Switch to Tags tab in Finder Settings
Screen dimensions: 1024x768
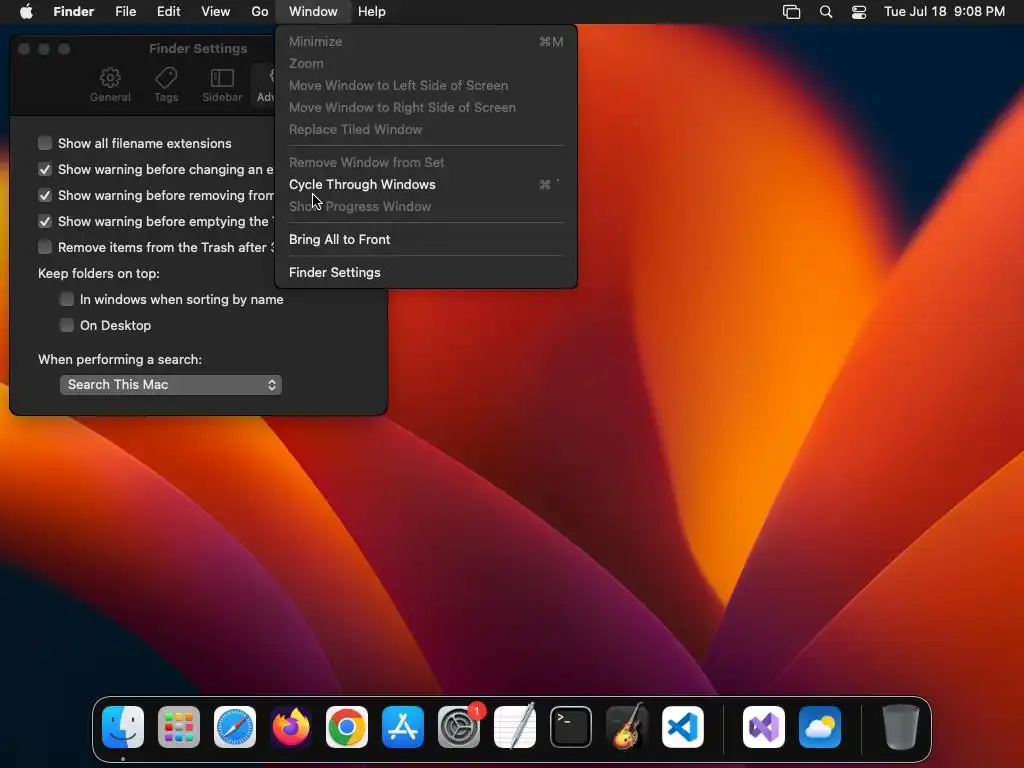pyautogui.click(x=166, y=85)
